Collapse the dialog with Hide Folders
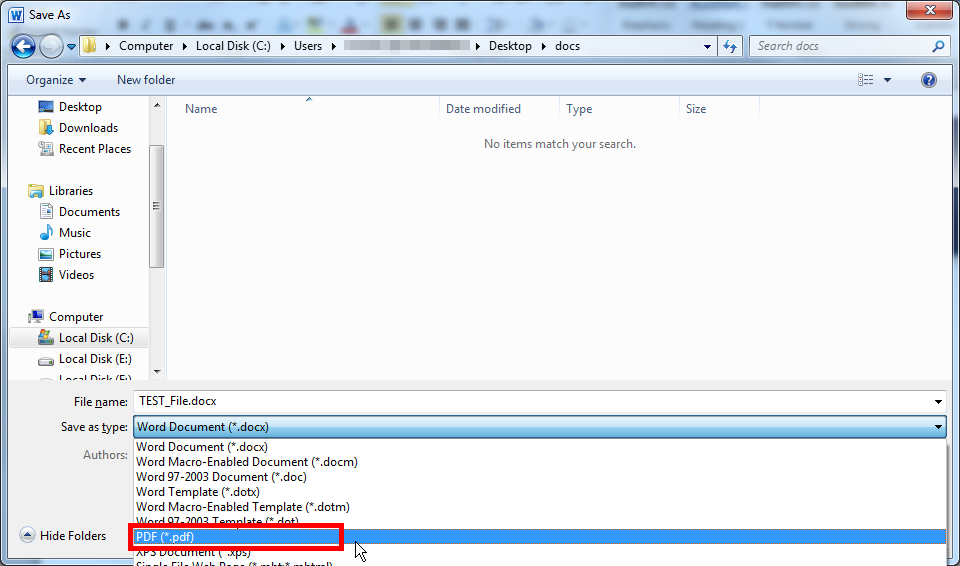This screenshot has height=566, width=960. click(63, 536)
